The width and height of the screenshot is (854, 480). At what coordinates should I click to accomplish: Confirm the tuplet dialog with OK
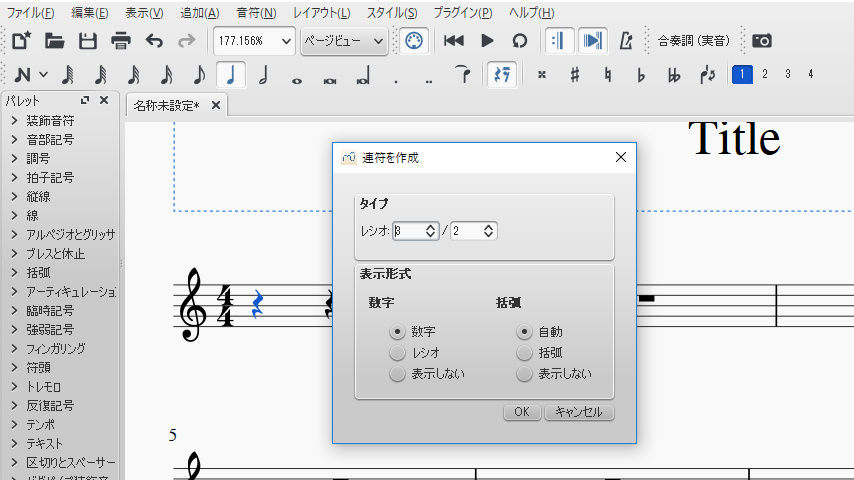[522, 412]
